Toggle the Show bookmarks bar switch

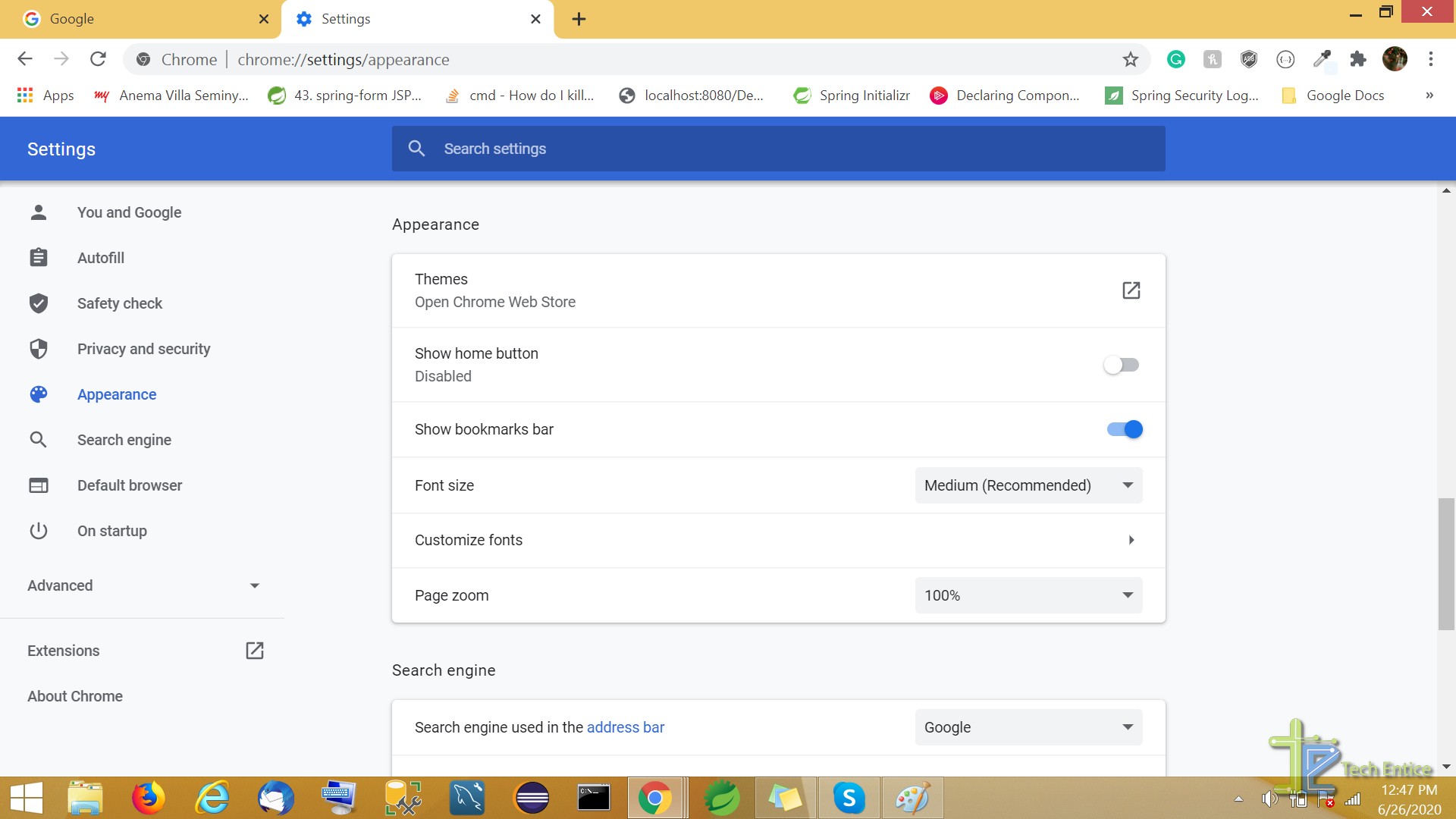pos(1122,429)
